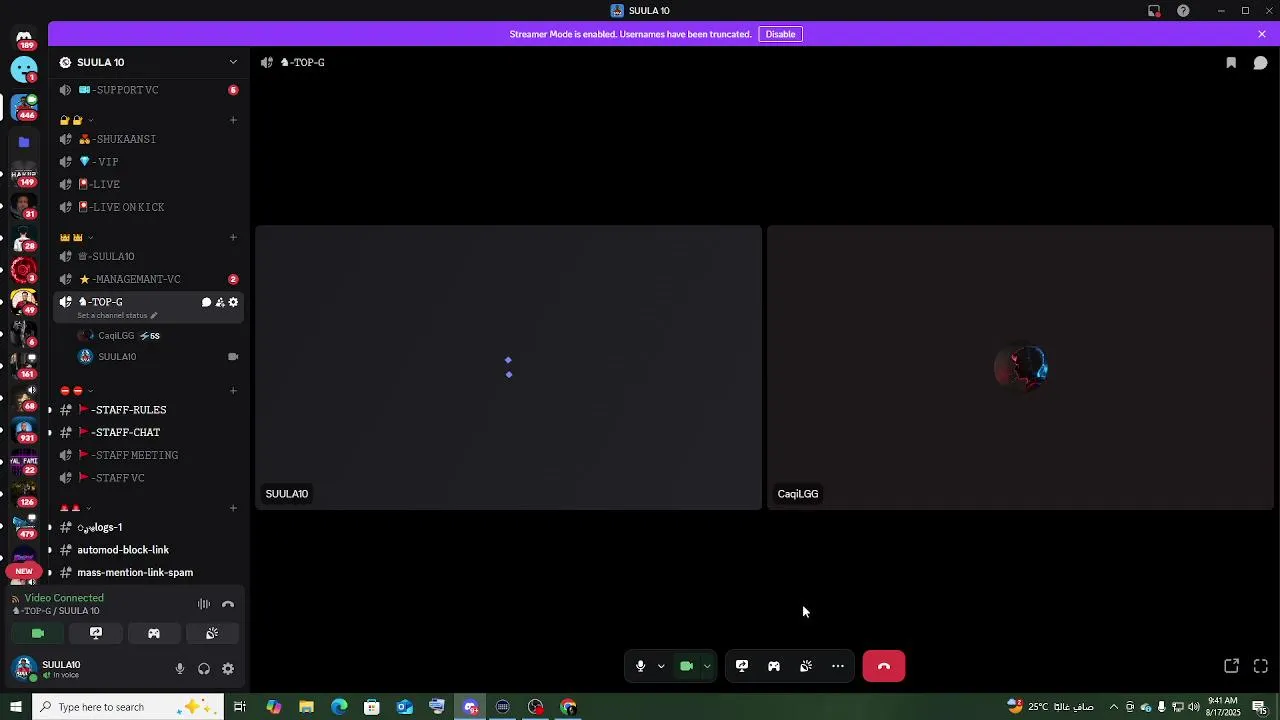The height and width of the screenshot is (720, 1280).
Task: Disable Streamer Mode from purple banner
Action: (780, 34)
